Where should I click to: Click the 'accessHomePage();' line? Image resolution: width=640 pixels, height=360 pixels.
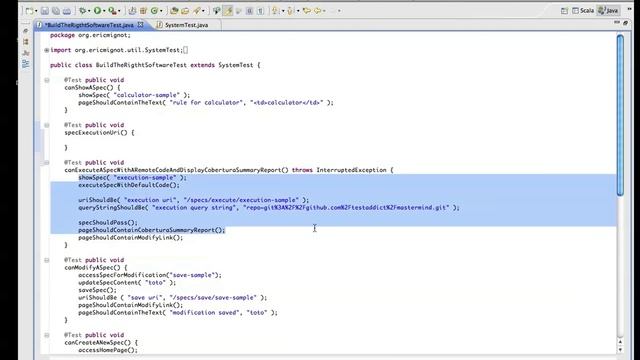click(108, 350)
